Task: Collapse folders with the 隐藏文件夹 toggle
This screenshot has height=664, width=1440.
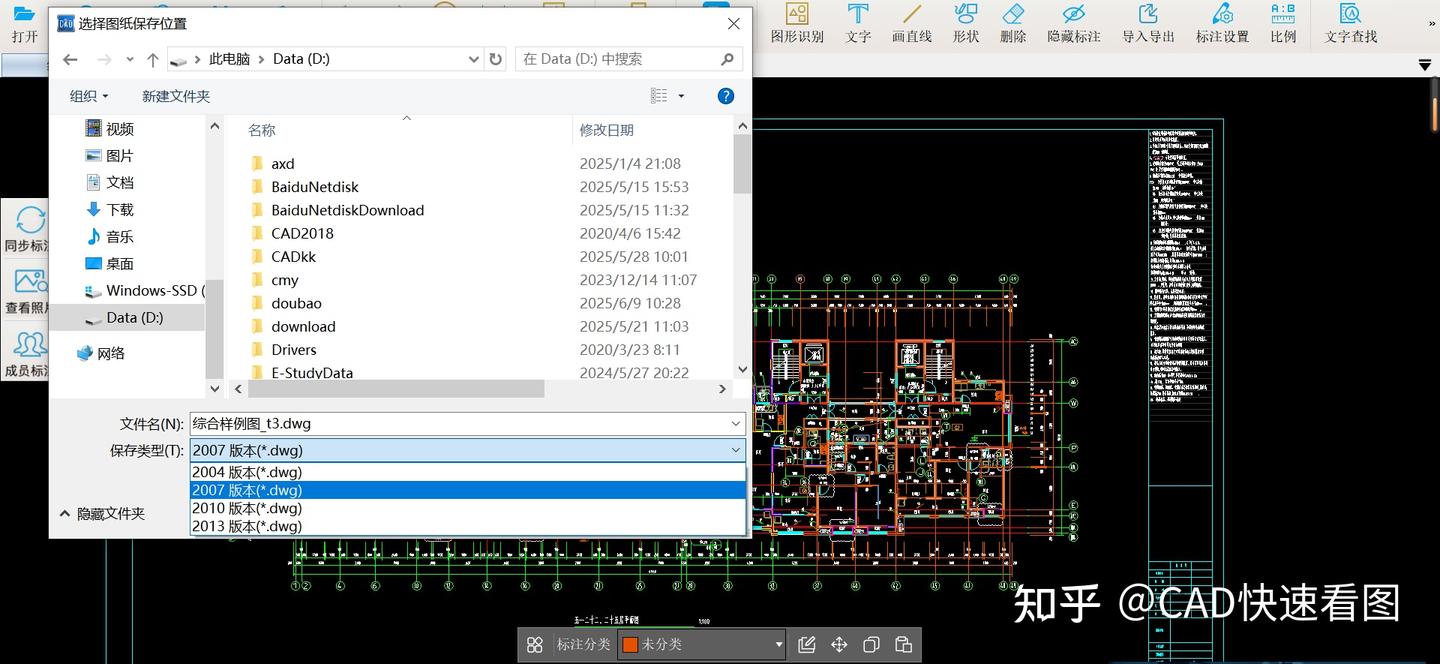Action: [102, 514]
